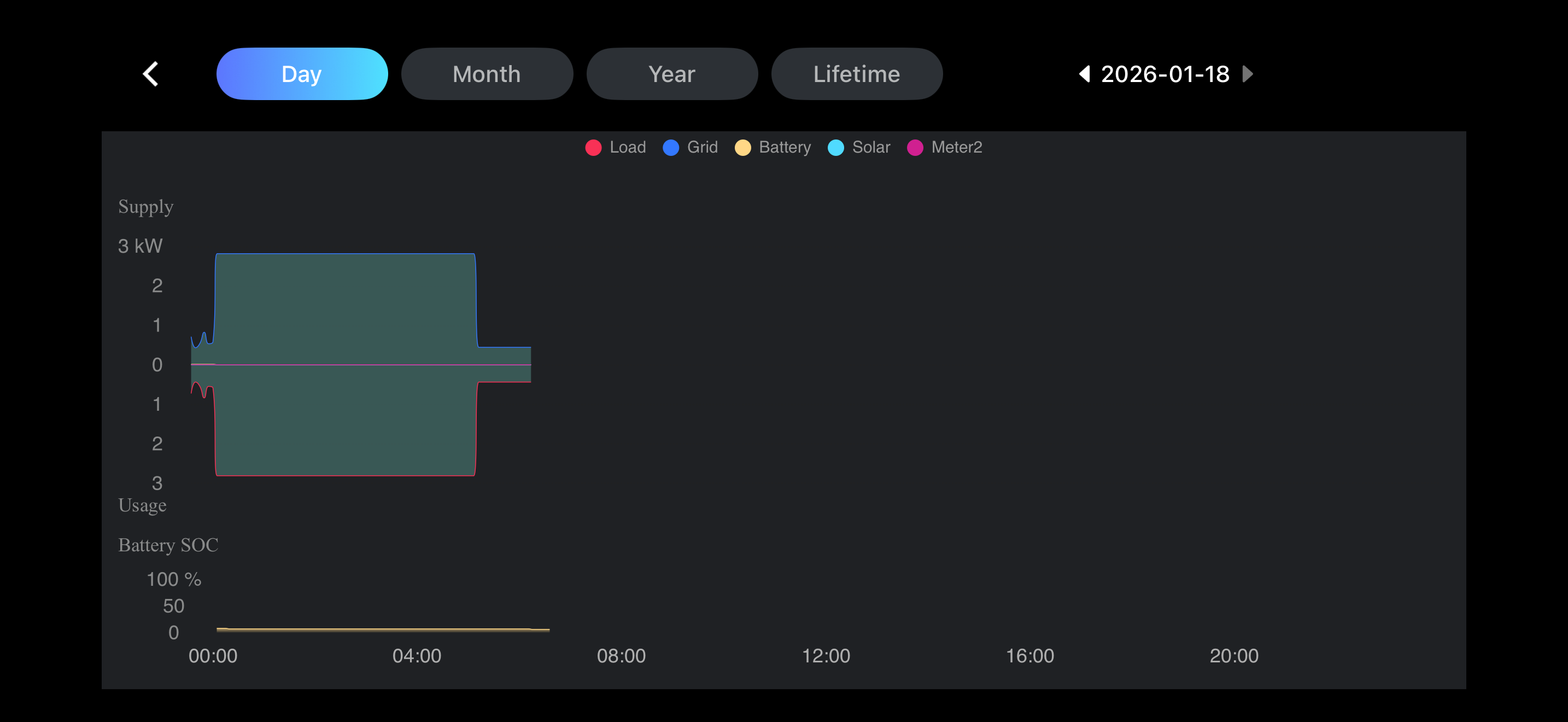Image resolution: width=1568 pixels, height=722 pixels.
Task: Hide the Load series via its label
Action: click(x=628, y=147)
